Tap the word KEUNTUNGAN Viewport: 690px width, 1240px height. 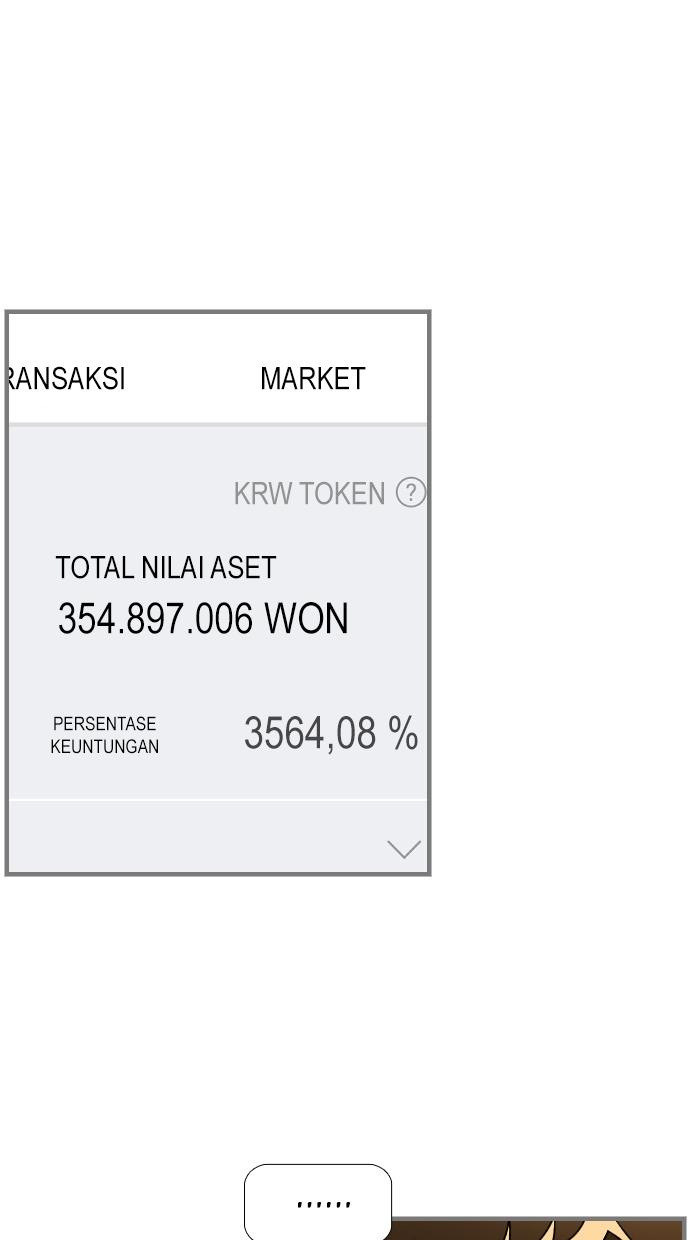[x=105, y=747]
